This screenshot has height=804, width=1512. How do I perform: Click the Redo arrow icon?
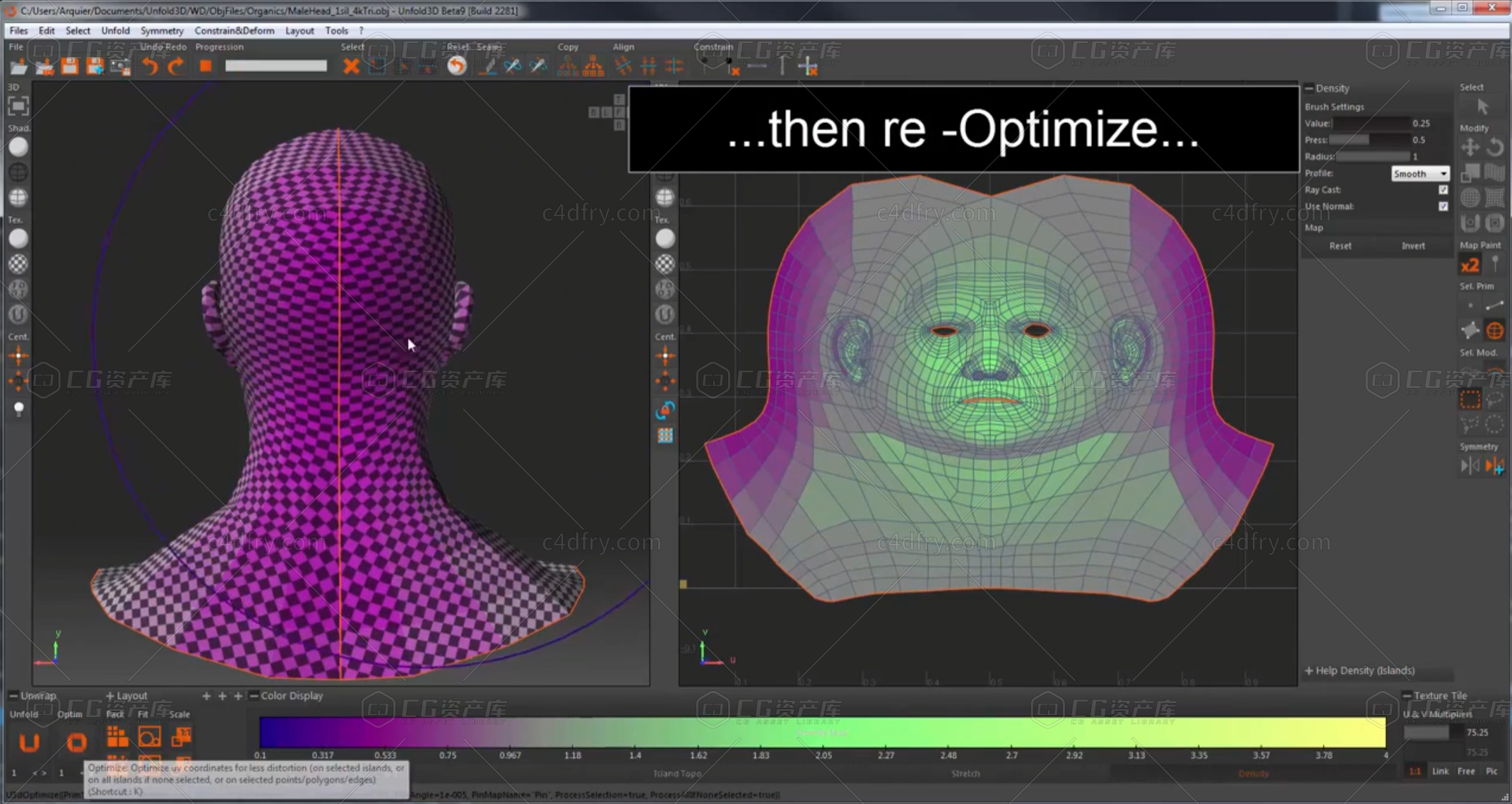[176, 66]
